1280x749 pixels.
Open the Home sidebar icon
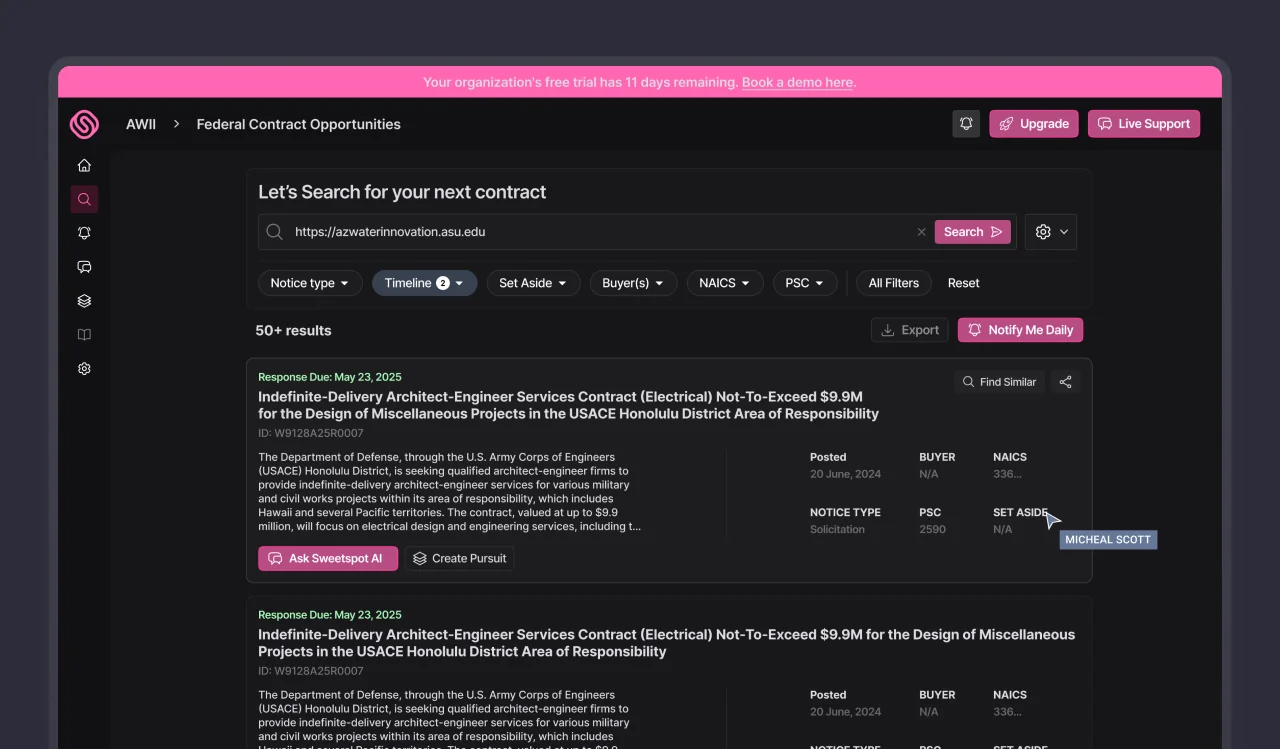(x=84, y=165)
